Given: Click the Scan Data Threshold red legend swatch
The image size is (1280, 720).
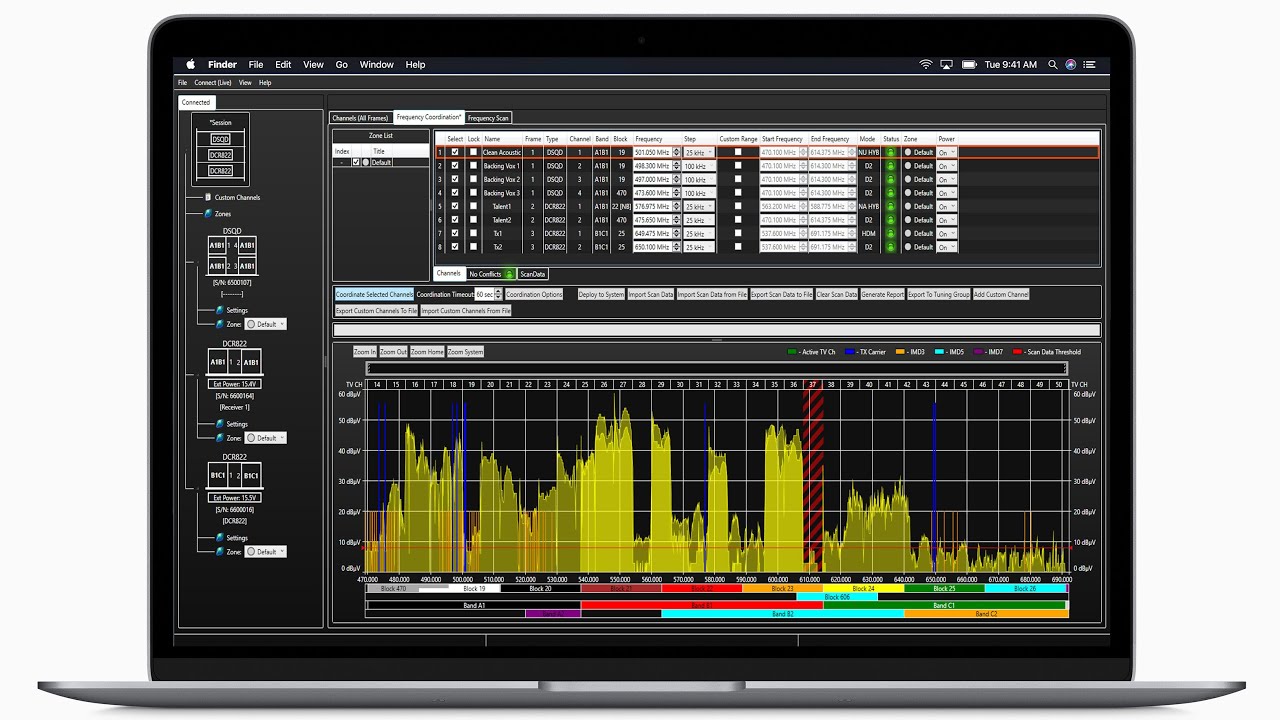Looking at the screenshot, I should point(1018,352).
